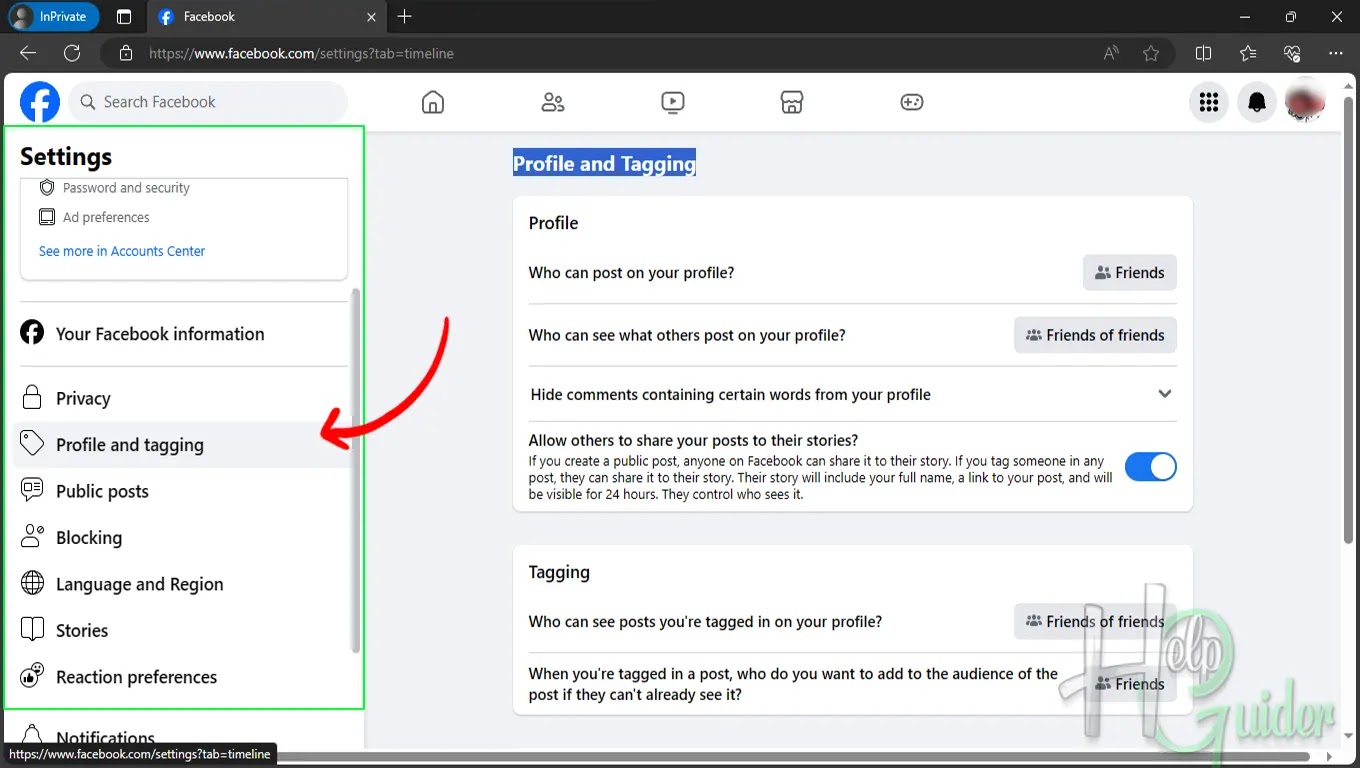This screenshot has width=1360, height=768.
Task: Open the tab actions menu icon
Action: pyautogui.click(x=124, y=17)
